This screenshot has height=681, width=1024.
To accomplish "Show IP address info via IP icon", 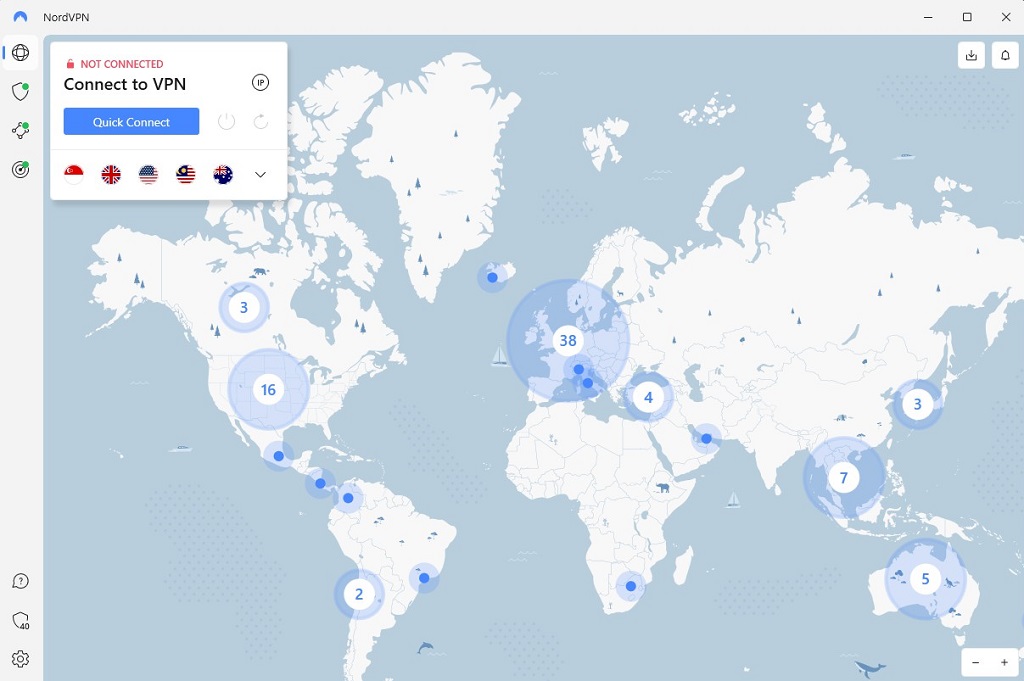I will [x=261, y=82].
